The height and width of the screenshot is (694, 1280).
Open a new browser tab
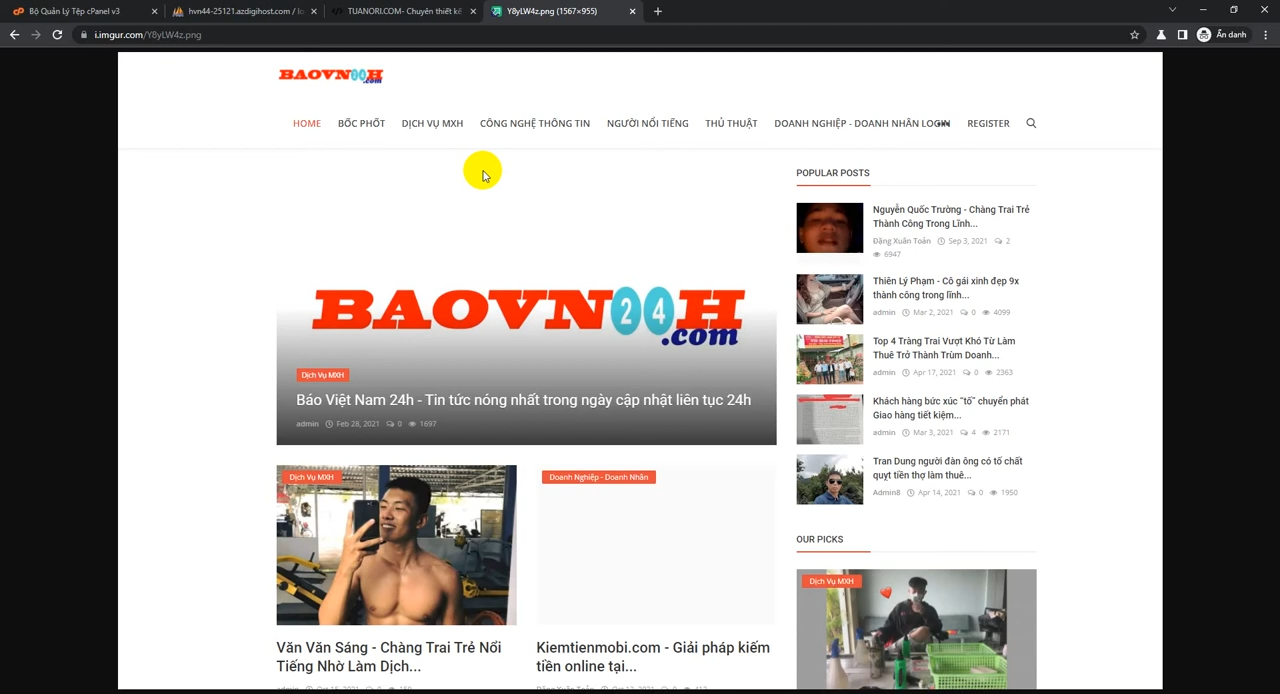(657, 11)
